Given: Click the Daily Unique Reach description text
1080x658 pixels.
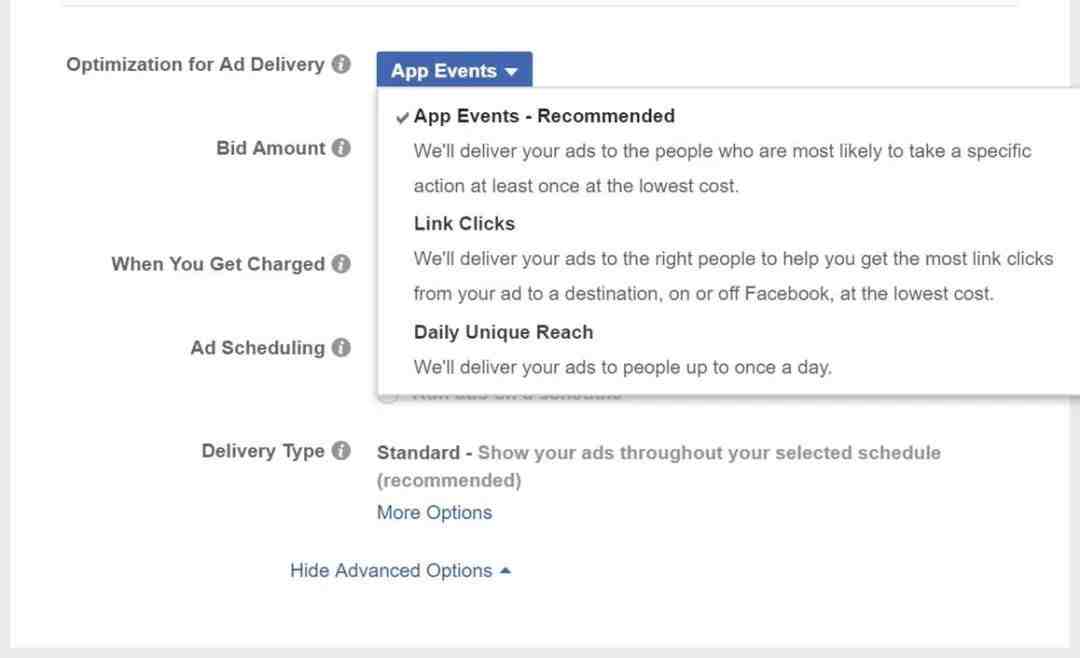Looking at the screenshot, I should coord(622,367).
